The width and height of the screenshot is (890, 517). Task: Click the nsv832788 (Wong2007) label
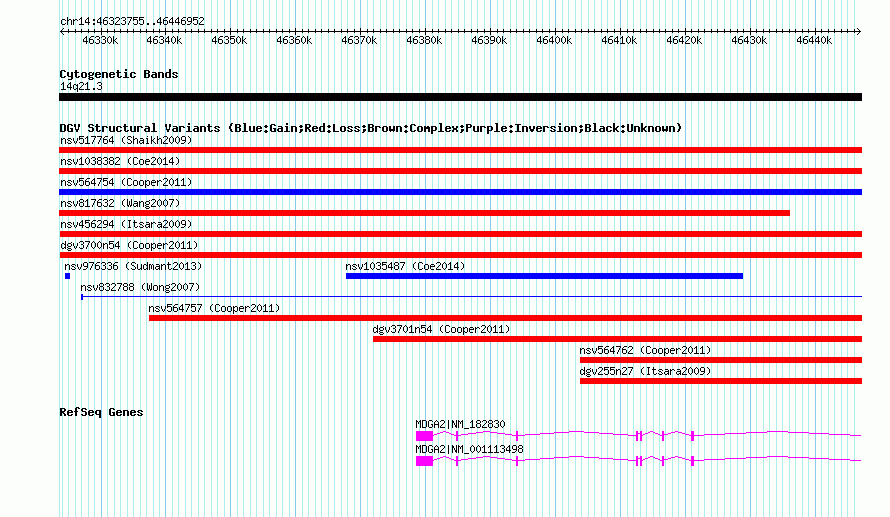(140, 287)
